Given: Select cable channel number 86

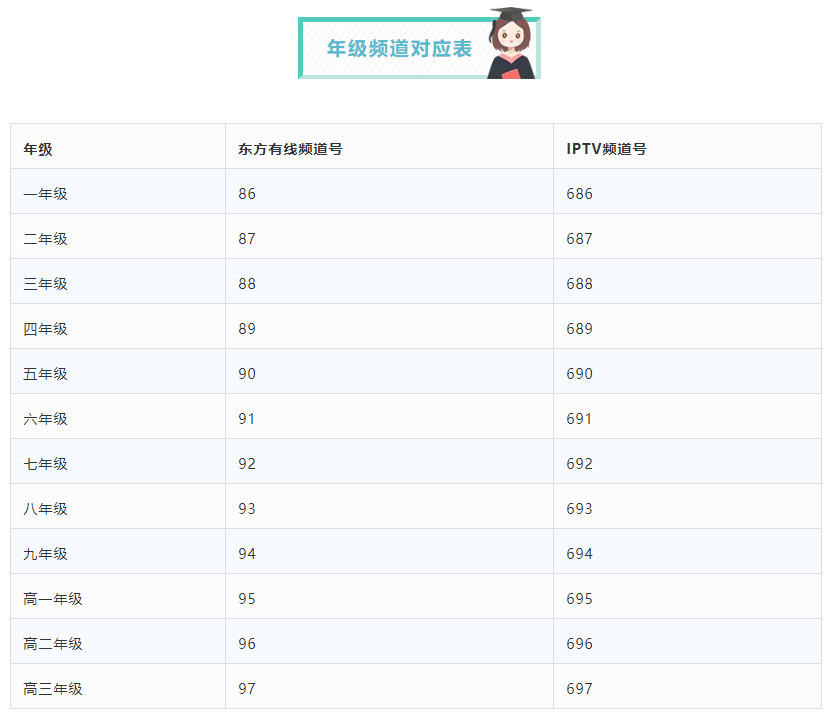Looking at the screenshot, I should point(247,194).
